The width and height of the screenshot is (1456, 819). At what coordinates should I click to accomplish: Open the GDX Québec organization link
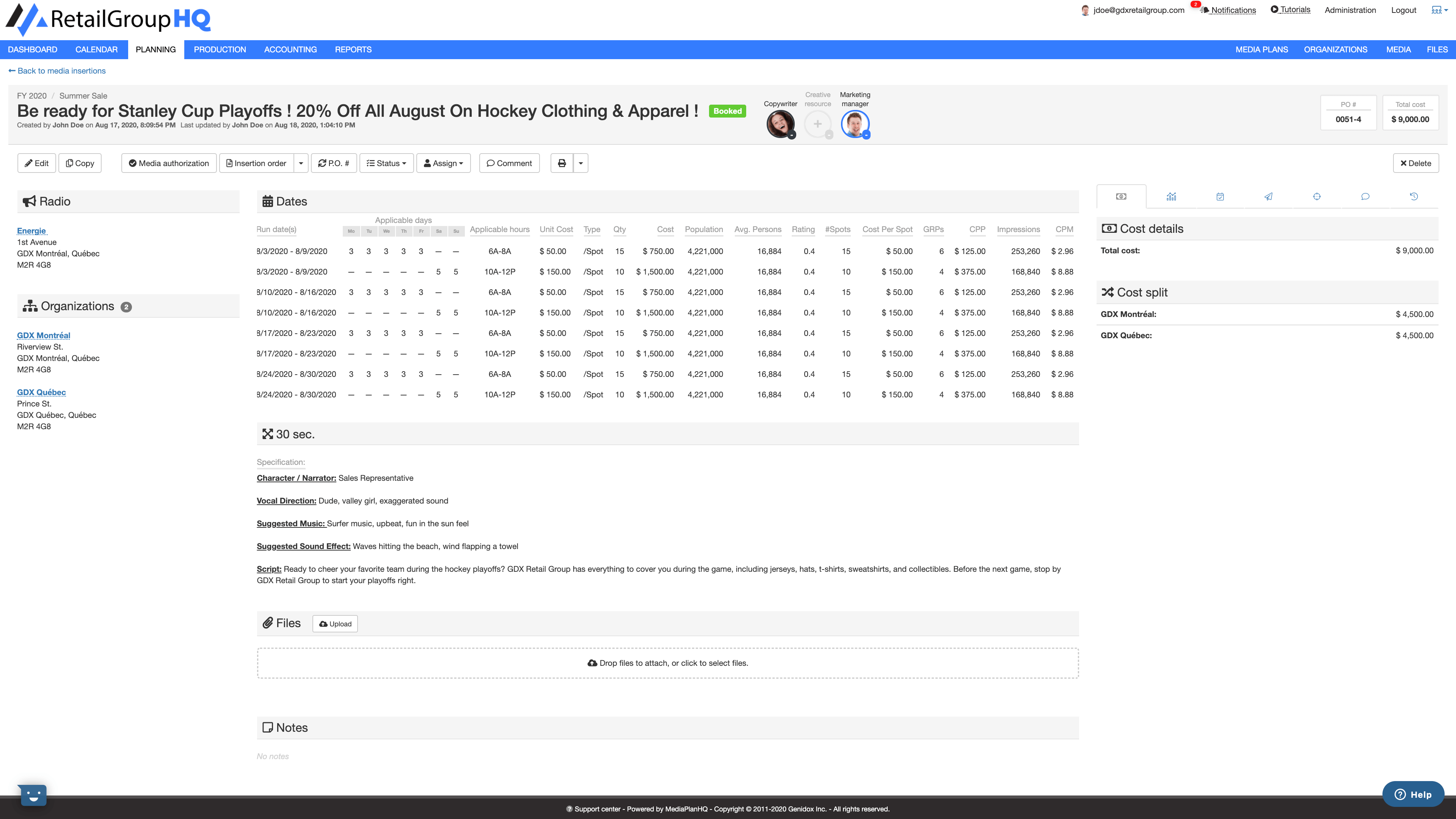pyautogui.click(x=41, y=392)
